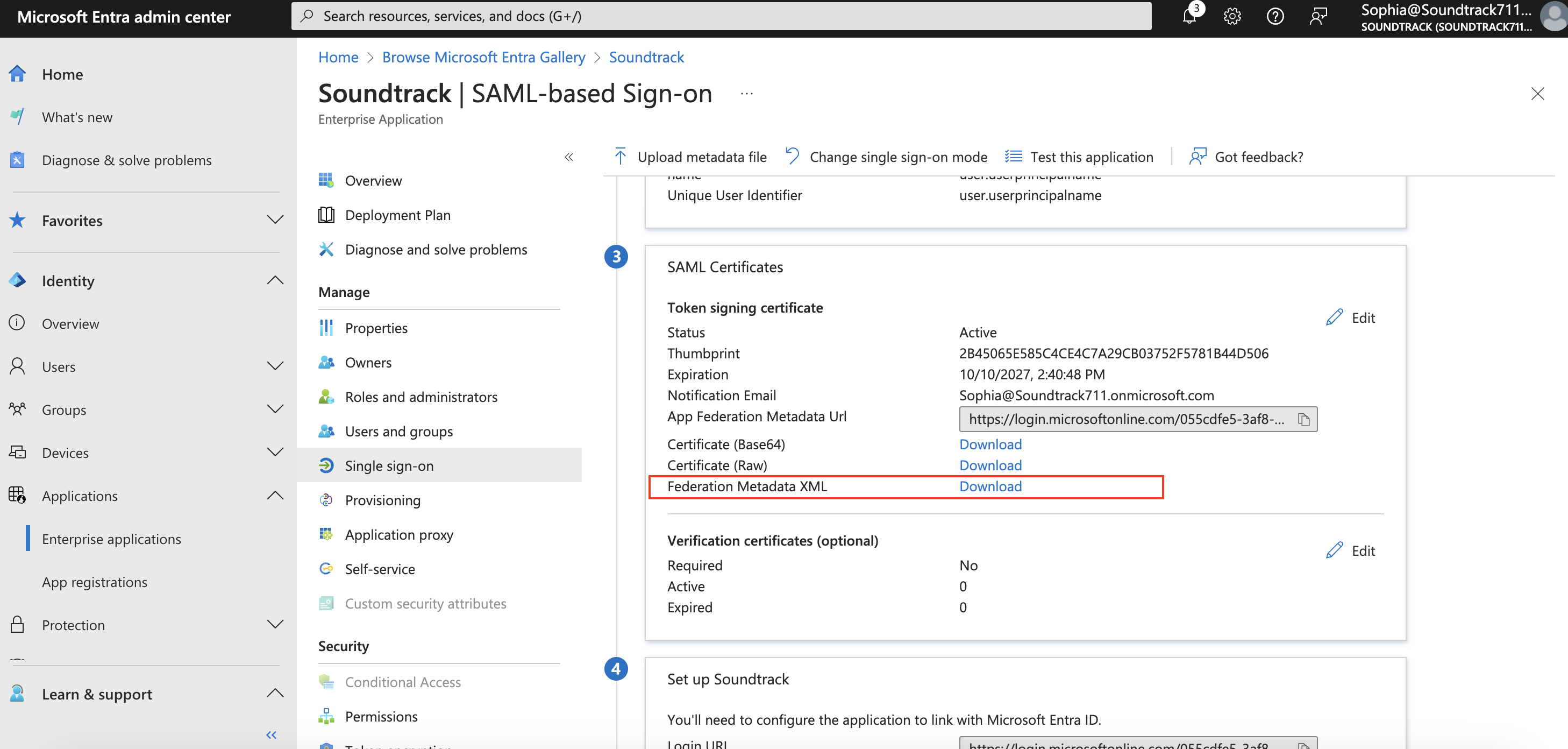
Task: Open Owners menu item
Action: [x=368, y=362]
